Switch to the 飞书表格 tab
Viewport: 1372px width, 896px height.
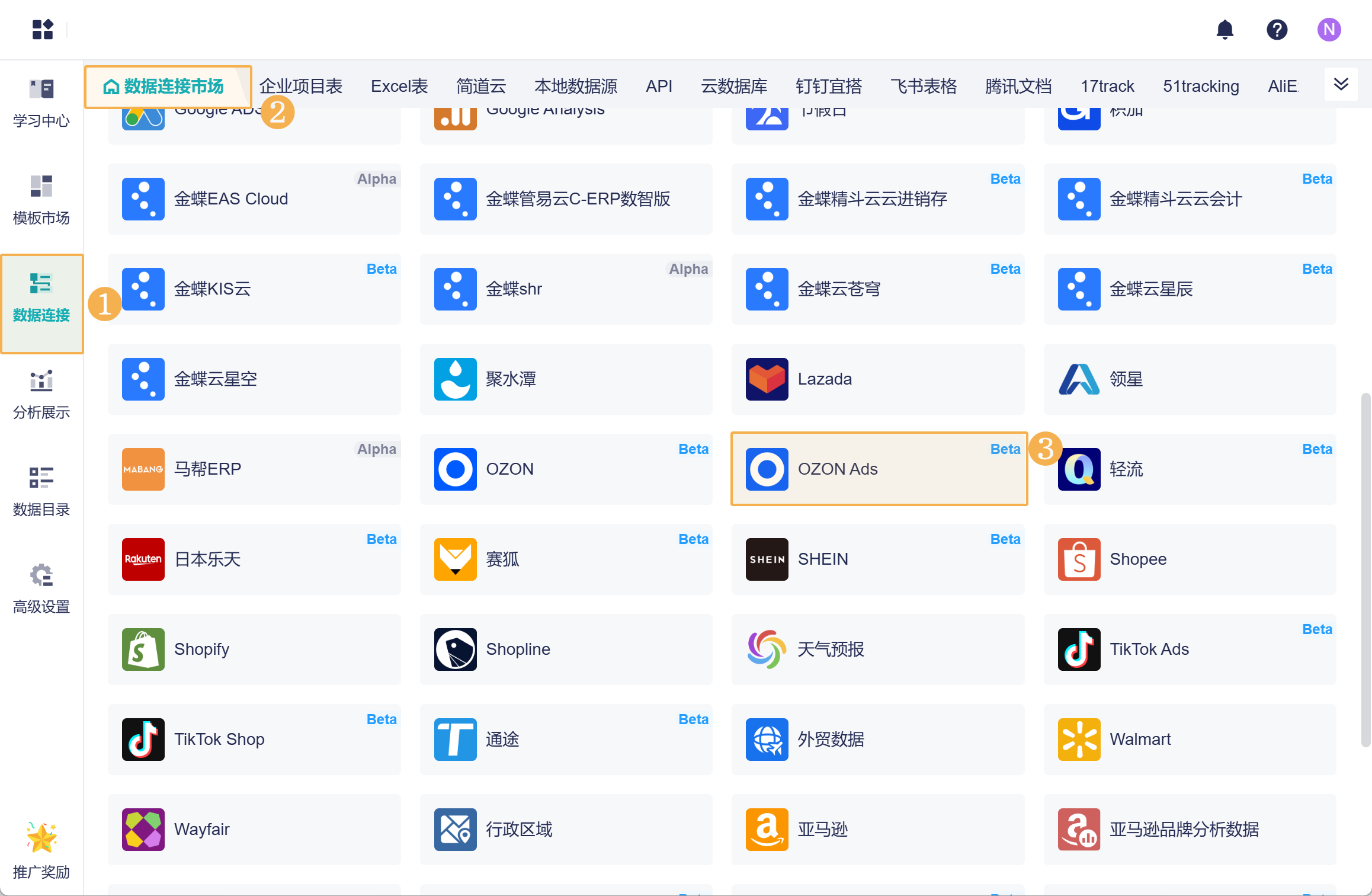point(924,87)
